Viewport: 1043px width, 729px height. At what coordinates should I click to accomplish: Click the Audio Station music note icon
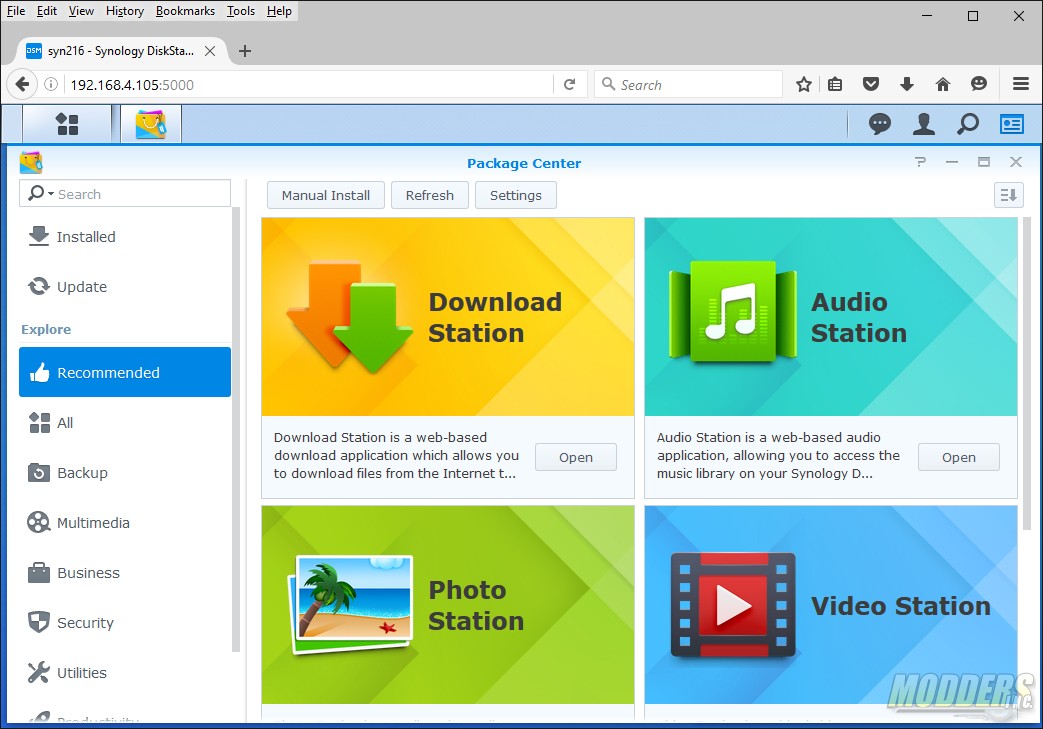(733, 311)
